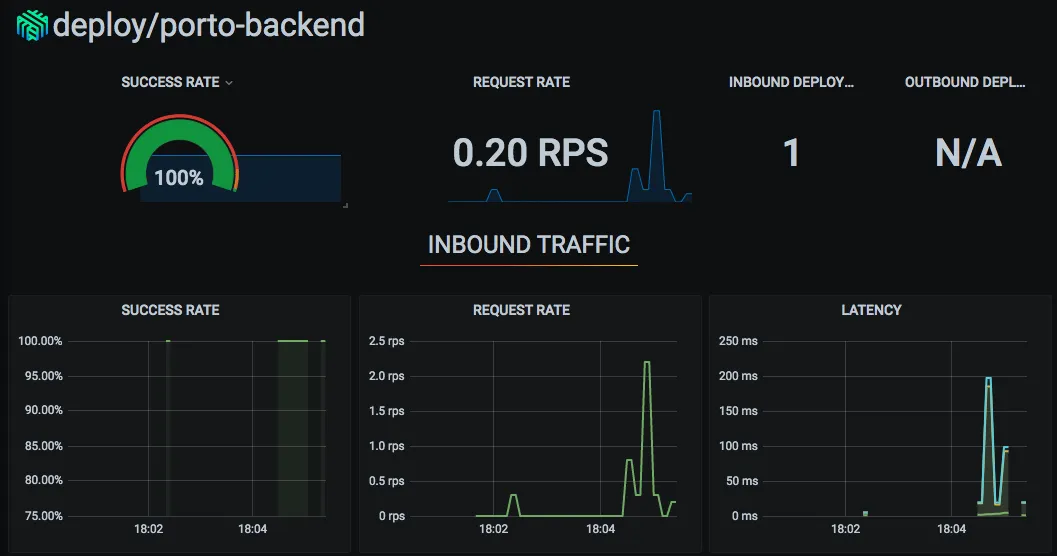This screenshot has width=1057, height=556.
Task: Click the resize handle of the gauge panel
Action: pyautogui.click(x=345, y=205)
